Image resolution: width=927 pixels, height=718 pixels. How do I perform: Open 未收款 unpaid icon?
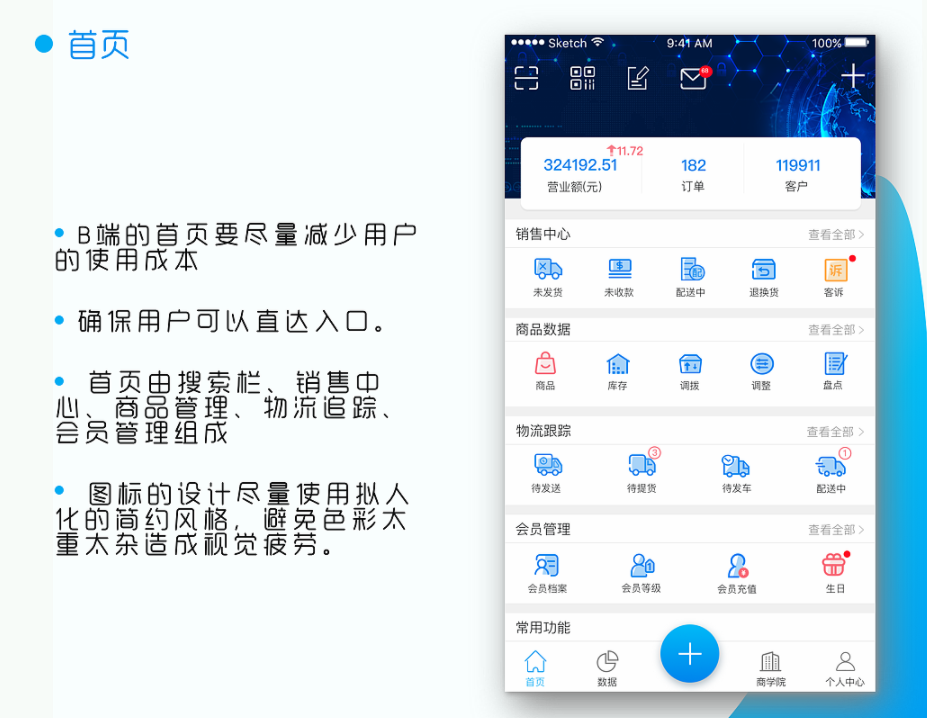620,270
